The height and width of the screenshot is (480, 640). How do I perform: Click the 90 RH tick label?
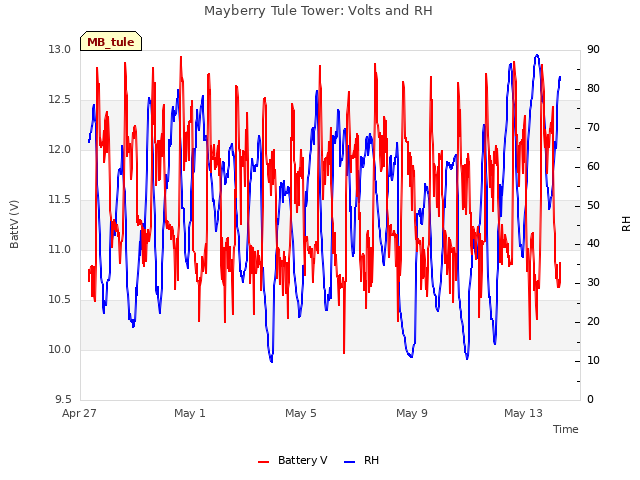pos(593,49)
